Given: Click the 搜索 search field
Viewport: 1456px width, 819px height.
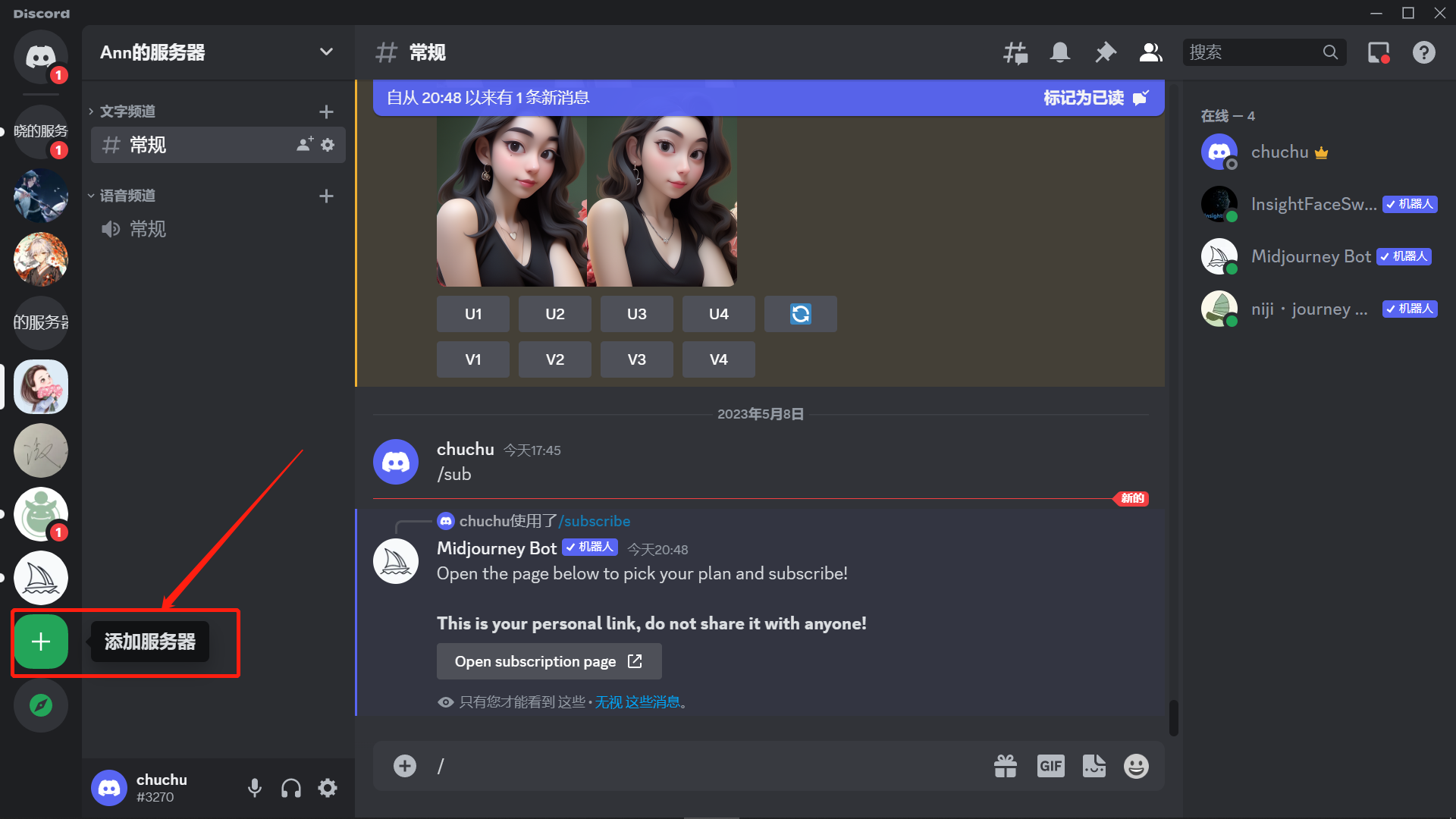Looking at the screenshot, I should pyautogui.click(x=1251, y=52).
